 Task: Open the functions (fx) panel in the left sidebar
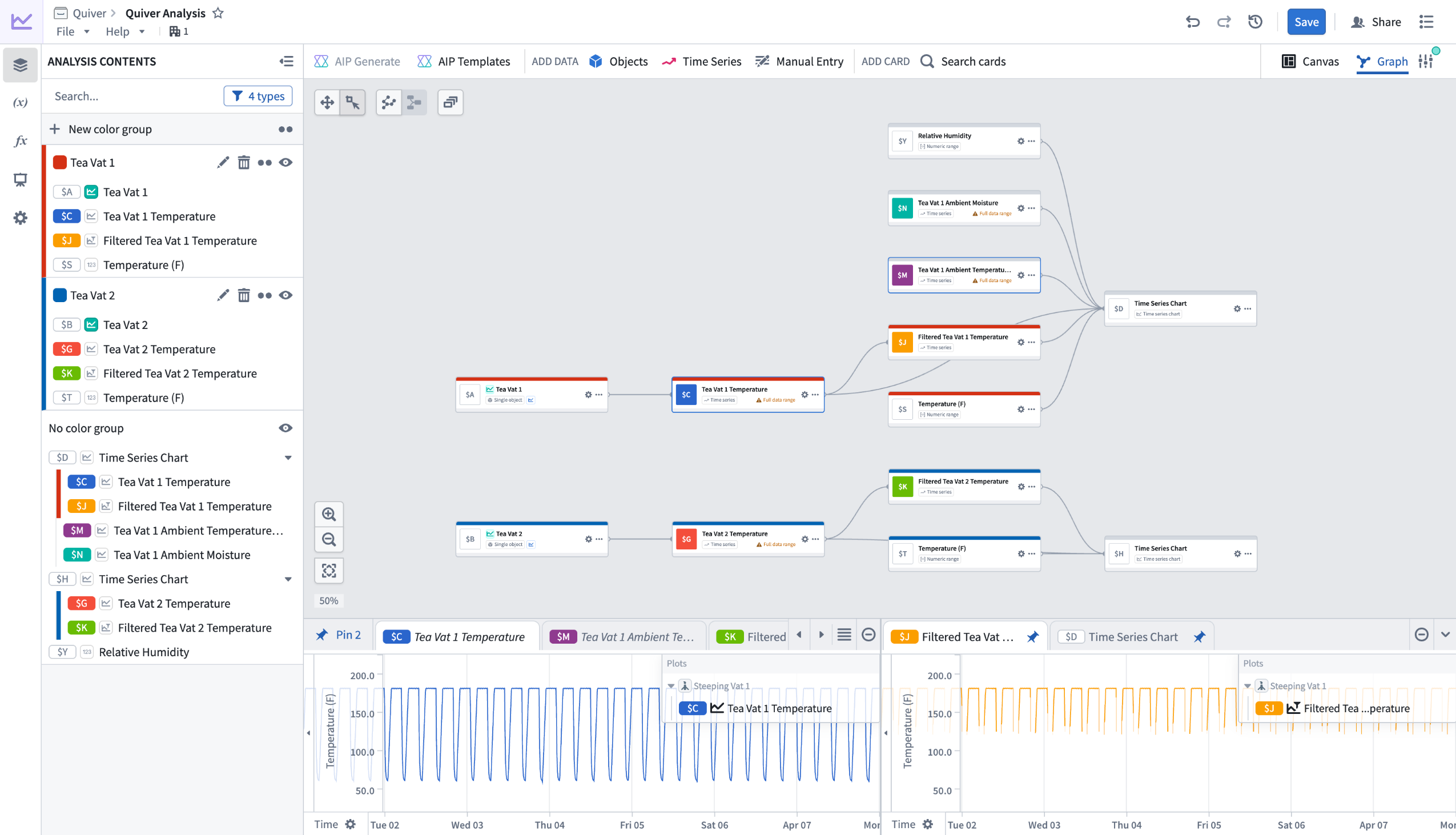click(x=21, y=140)
